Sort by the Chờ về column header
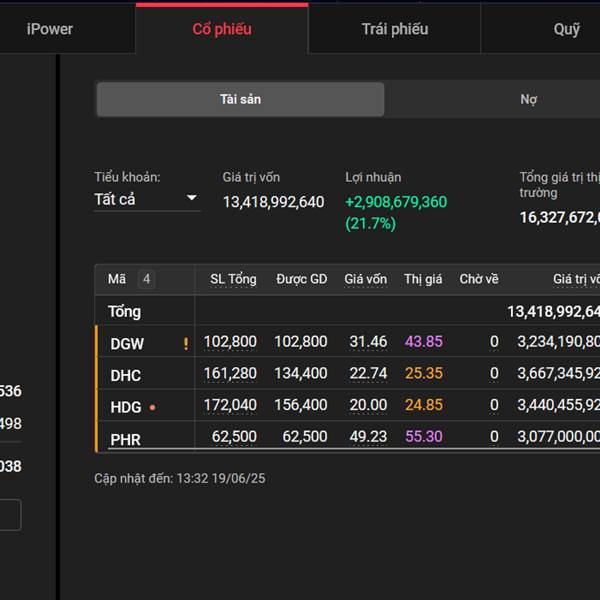This screenshot has height=600, width=600. 479,279
